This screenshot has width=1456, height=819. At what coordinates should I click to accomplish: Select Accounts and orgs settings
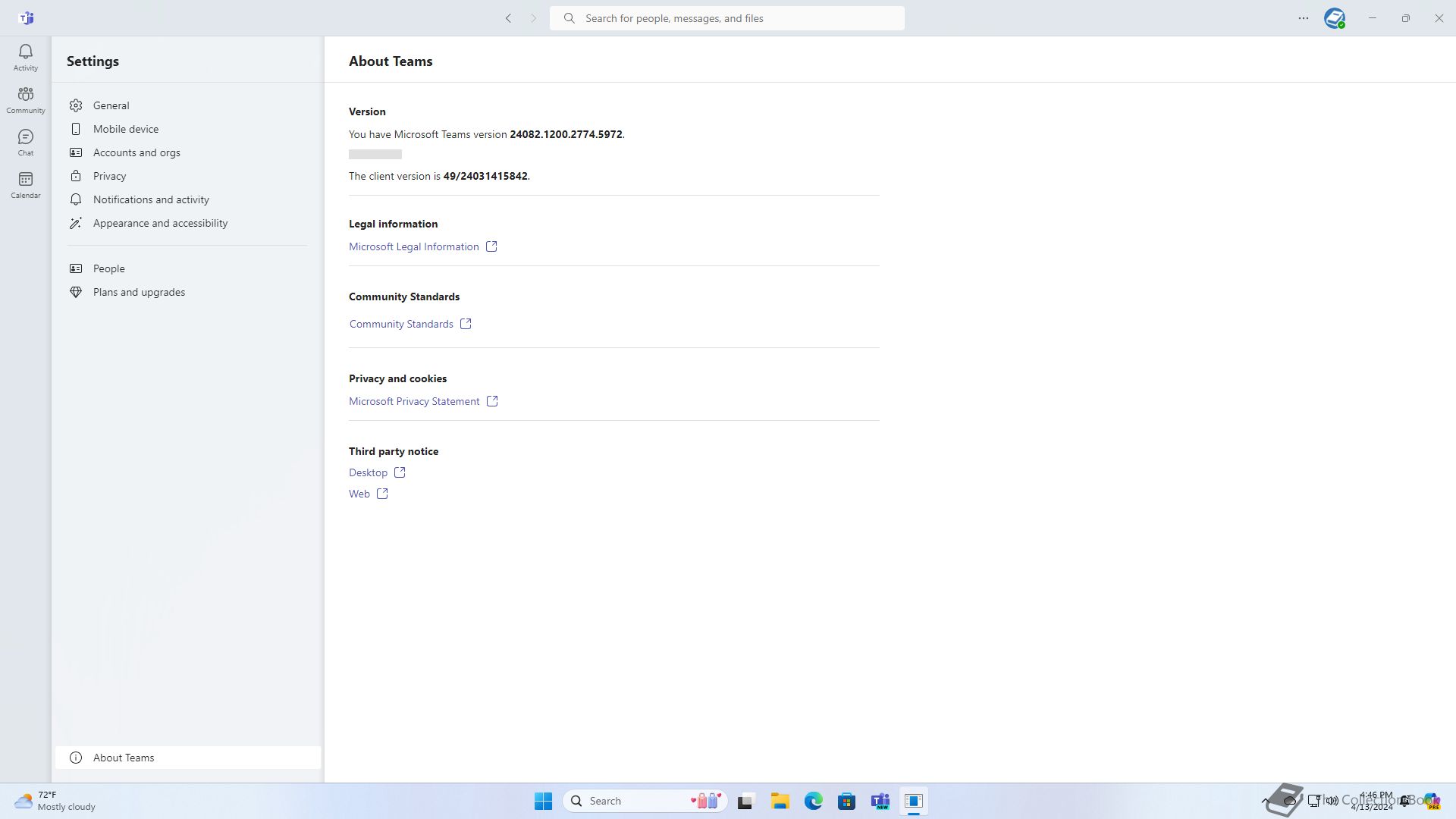(188, 152)
